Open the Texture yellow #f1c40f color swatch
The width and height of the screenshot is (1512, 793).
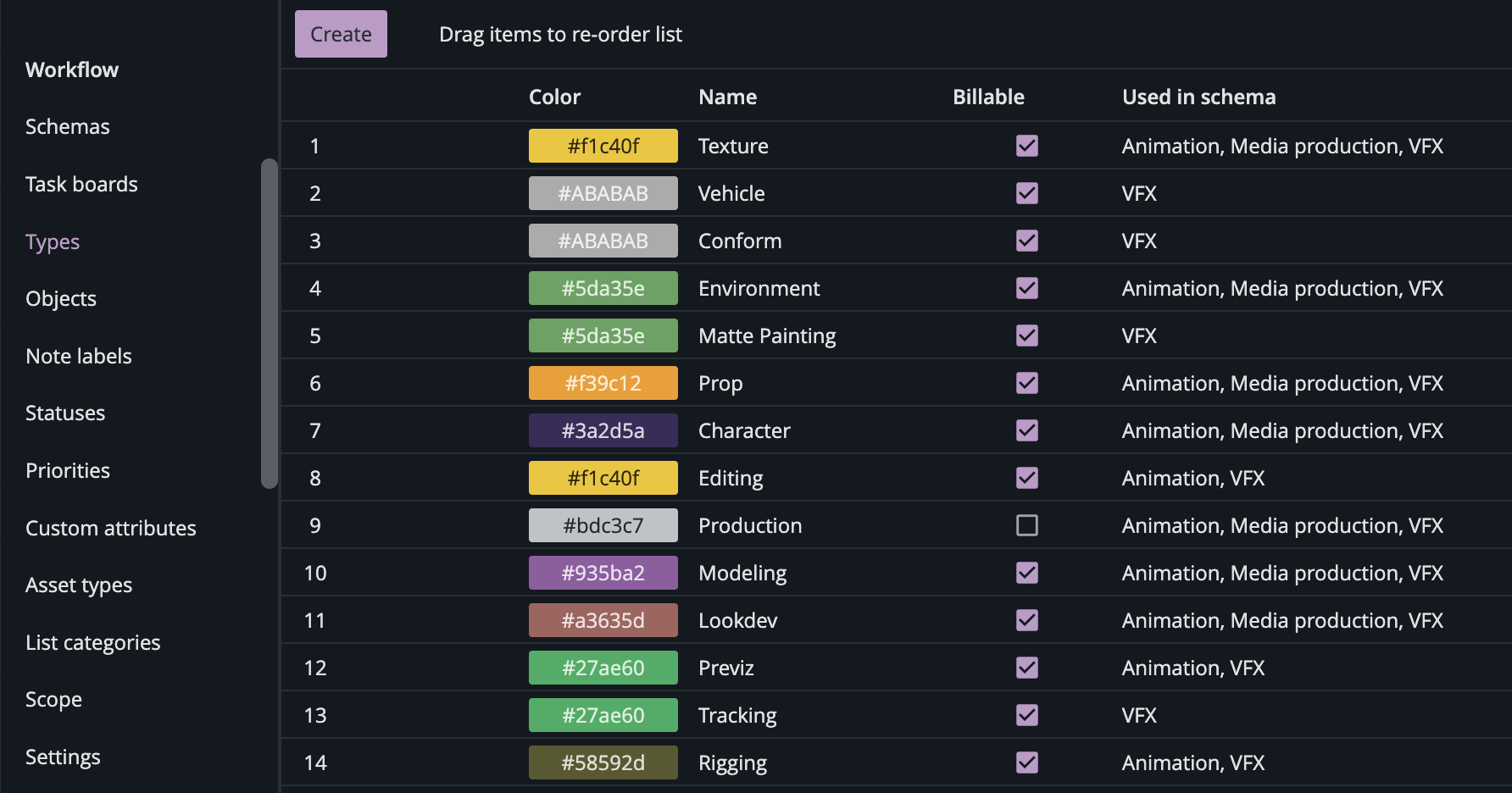603,146
